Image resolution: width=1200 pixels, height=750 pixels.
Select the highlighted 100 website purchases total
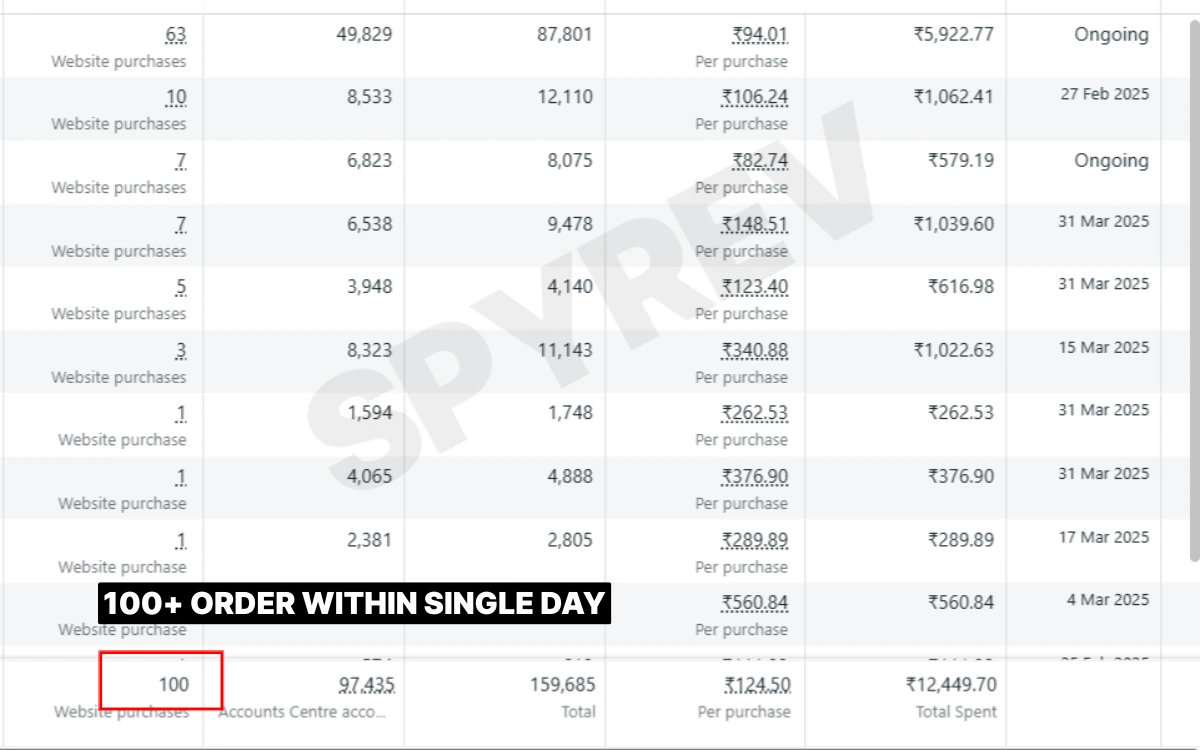point(174,685)
